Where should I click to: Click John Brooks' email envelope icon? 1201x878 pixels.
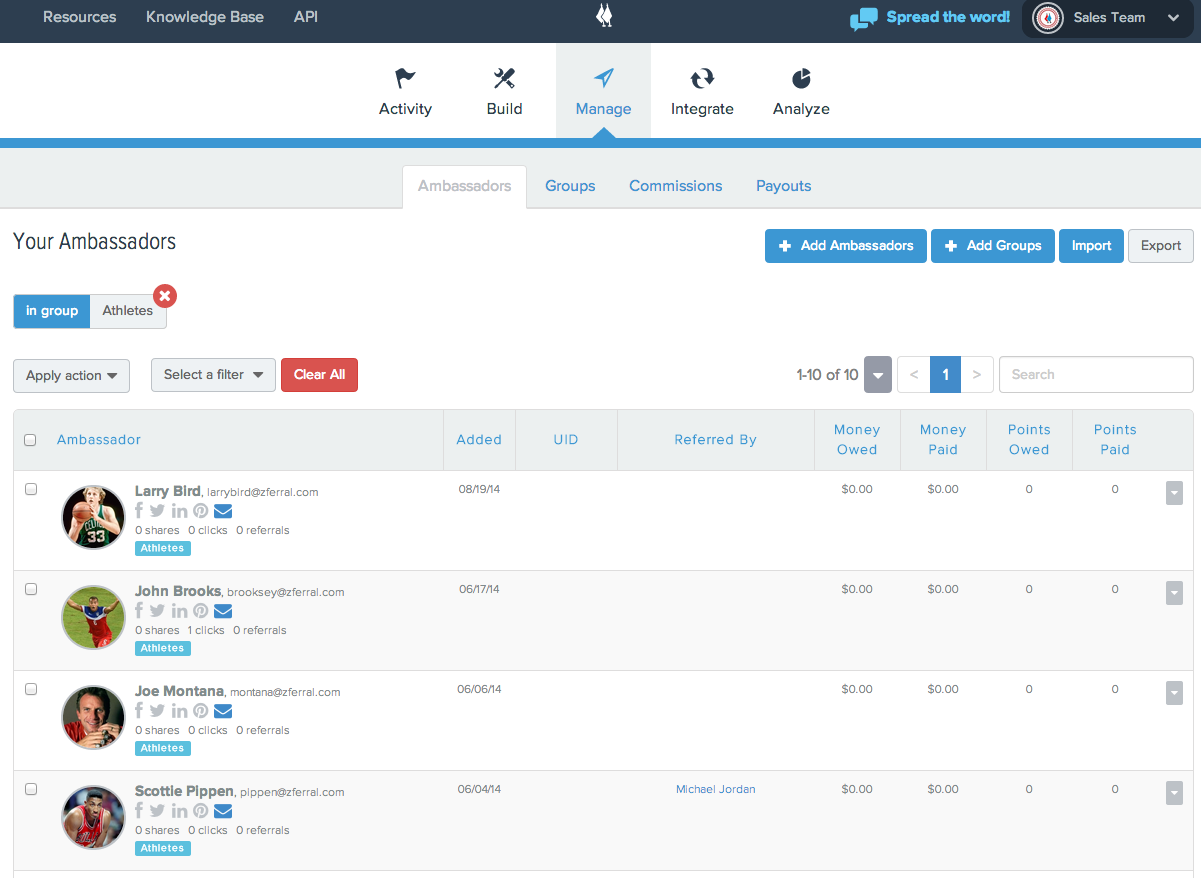click(x=223, y=611)
